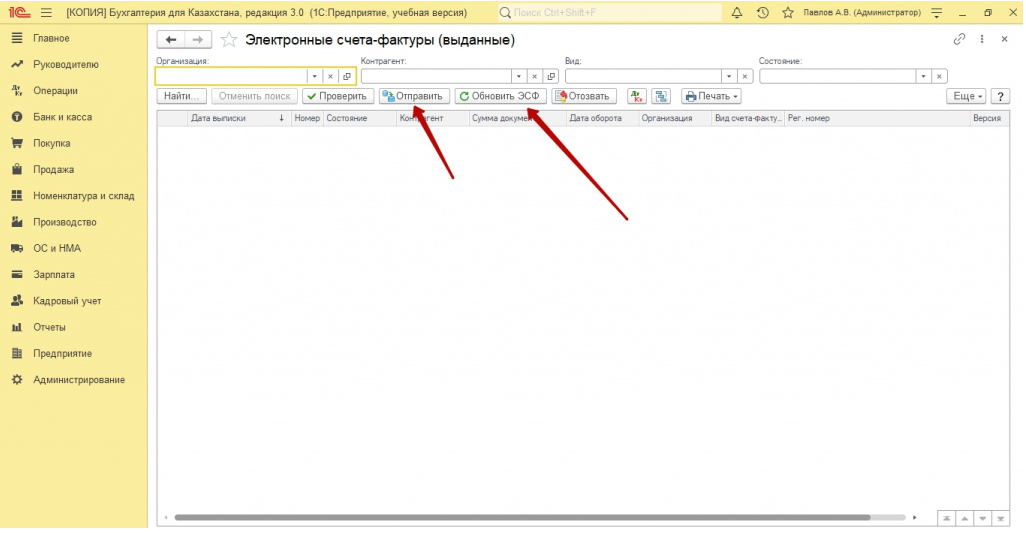Screen dimensions: 1026x533
Task: Open the history clock icon
Action: tap(763, 13)
